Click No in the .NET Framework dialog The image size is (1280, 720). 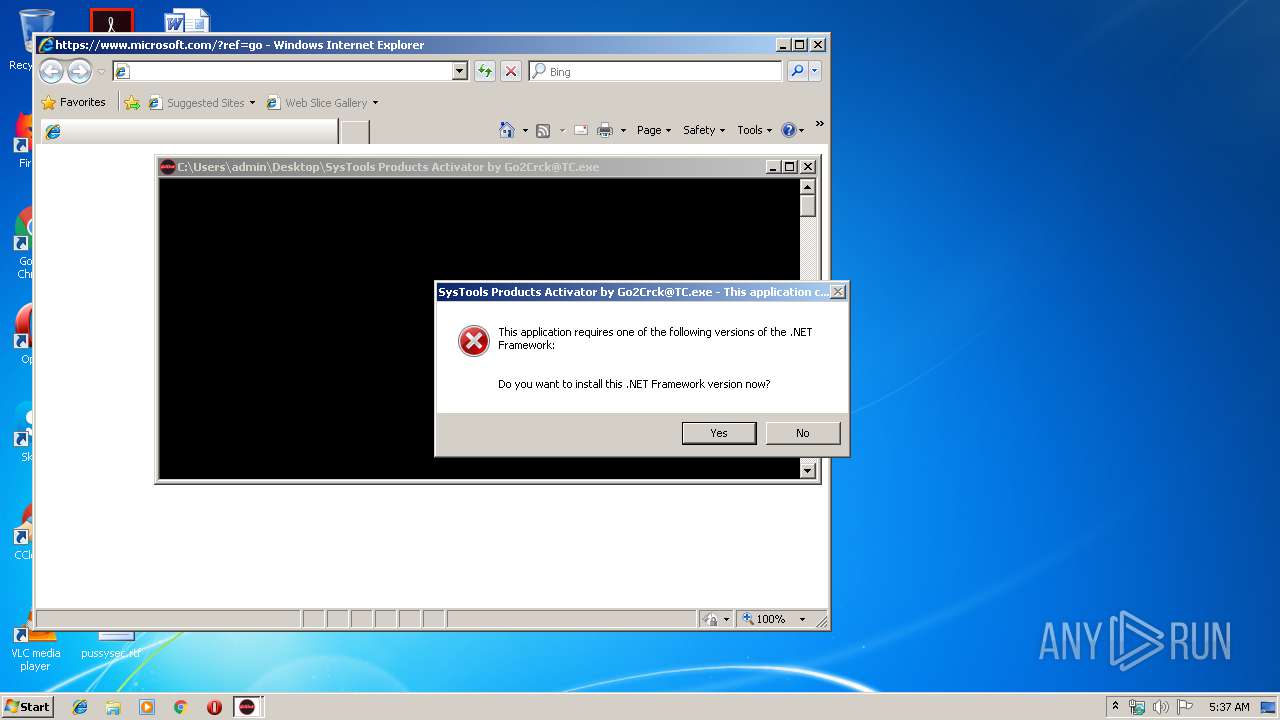click(802, 433)
